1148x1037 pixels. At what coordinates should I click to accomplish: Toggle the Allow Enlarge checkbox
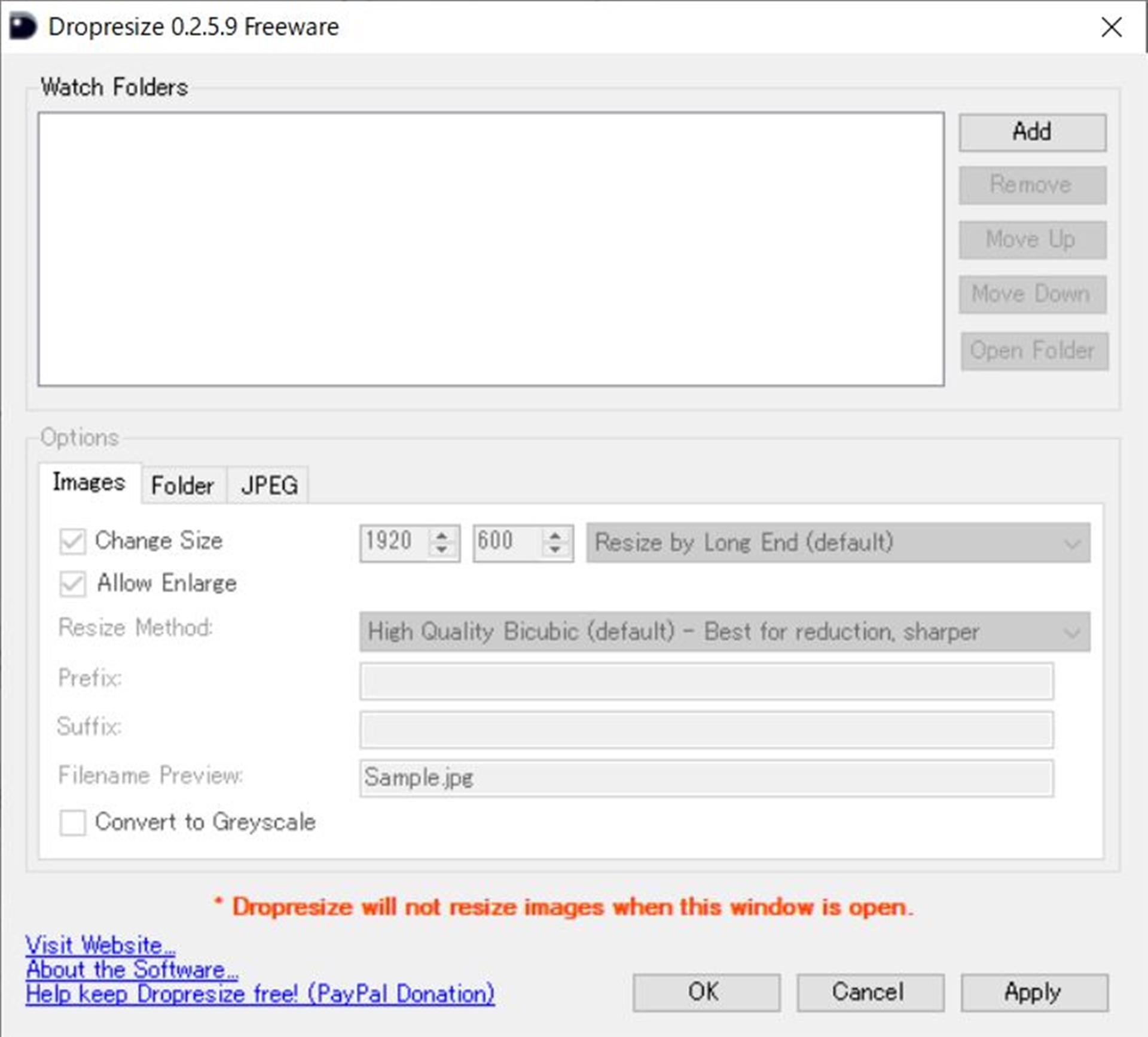click(72, 584)
